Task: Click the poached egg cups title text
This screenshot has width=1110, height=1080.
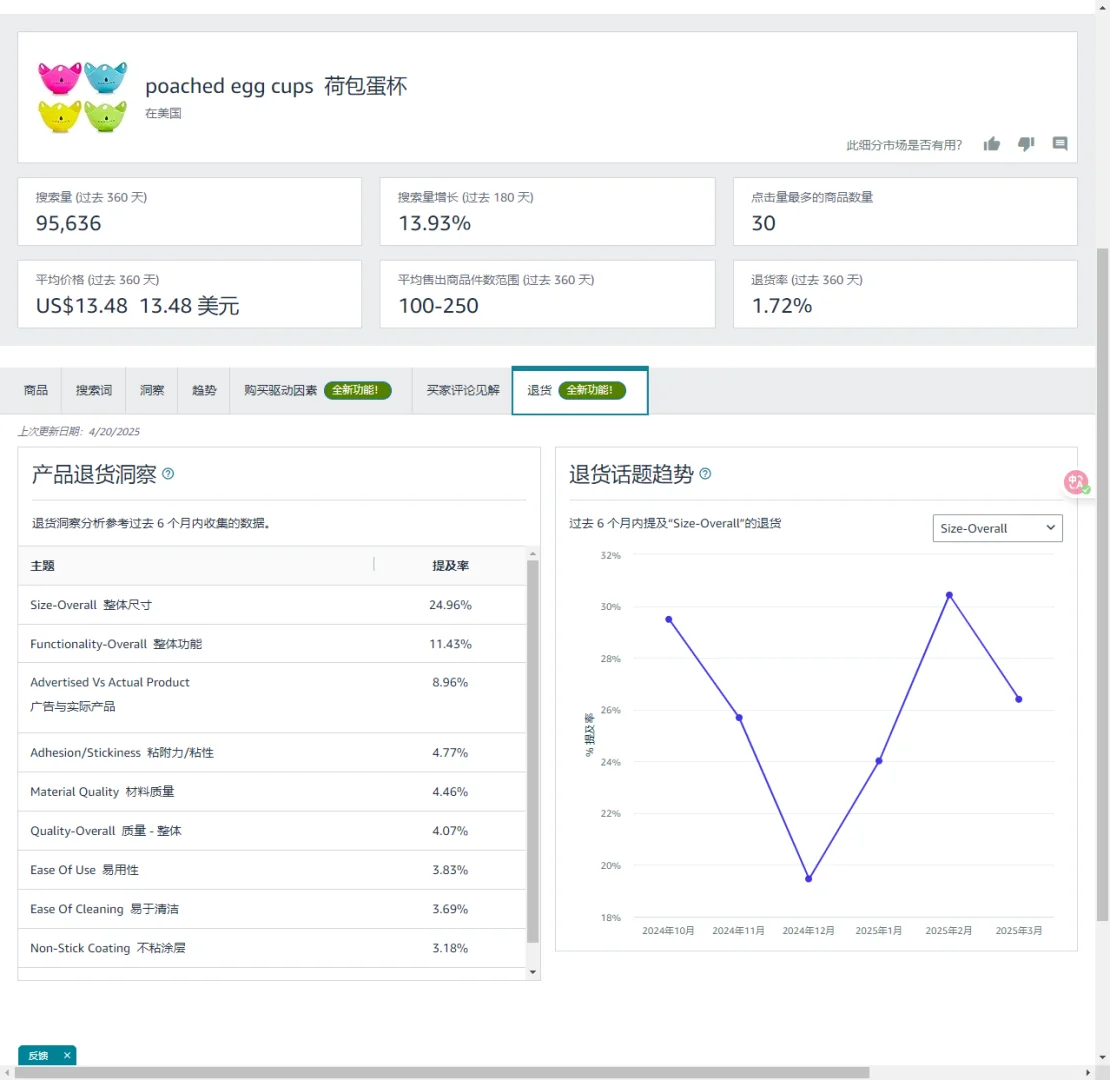Action: [x=276, y=86]
